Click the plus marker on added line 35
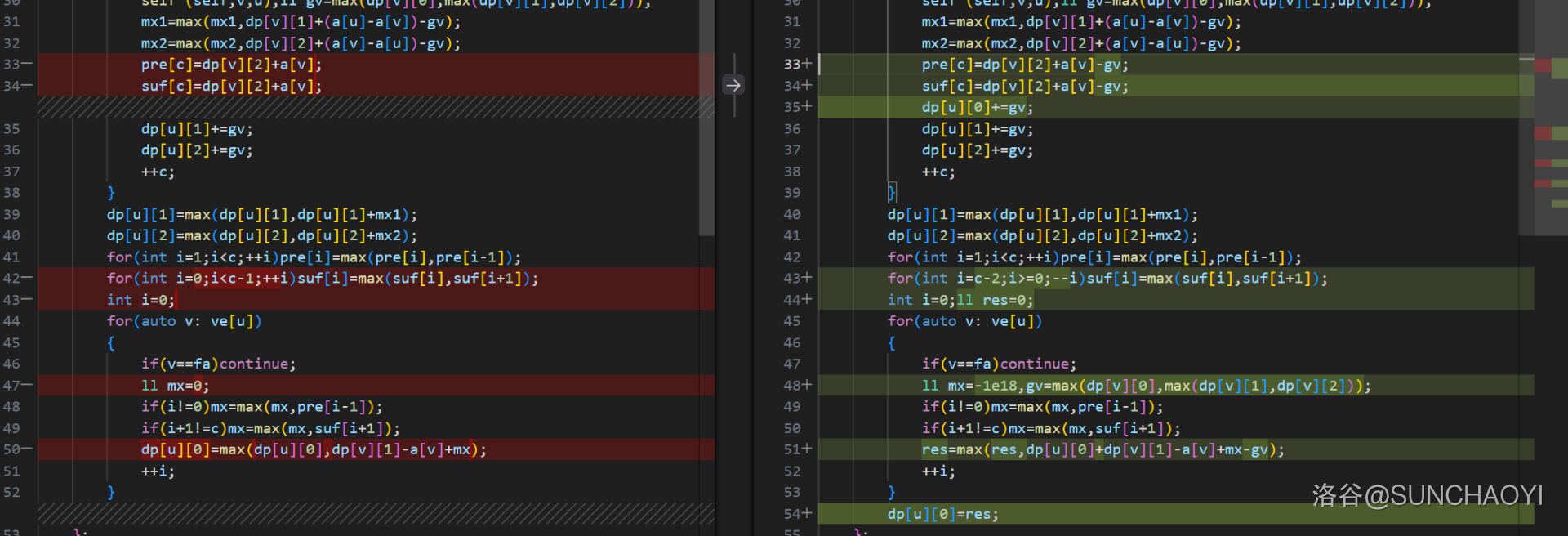Screen dimensions: 1568x536 (x=808, y=107)
